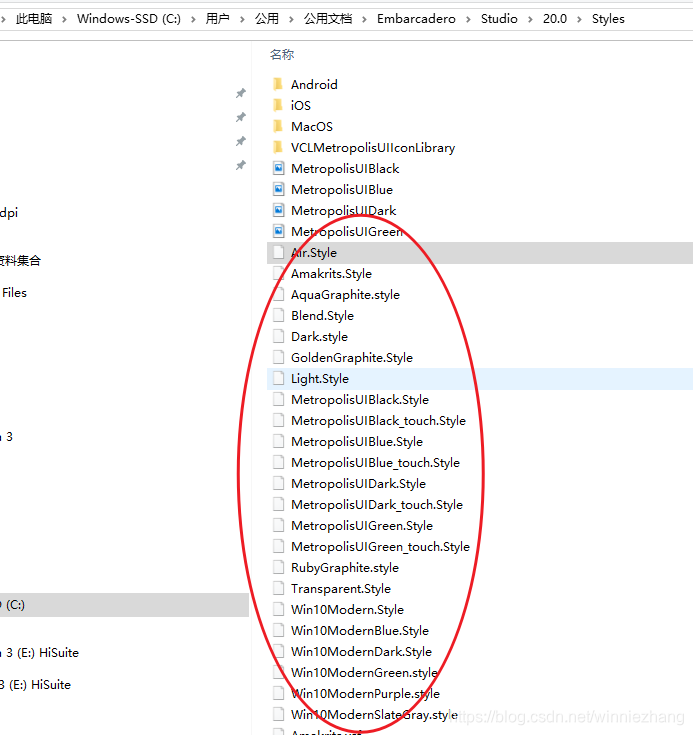Image resolution: width=693 pixels, height=735 pixels.
Task: Navigate to 20.0 breadcrumb
Action: pyautogui.click(x=555, y=19)
